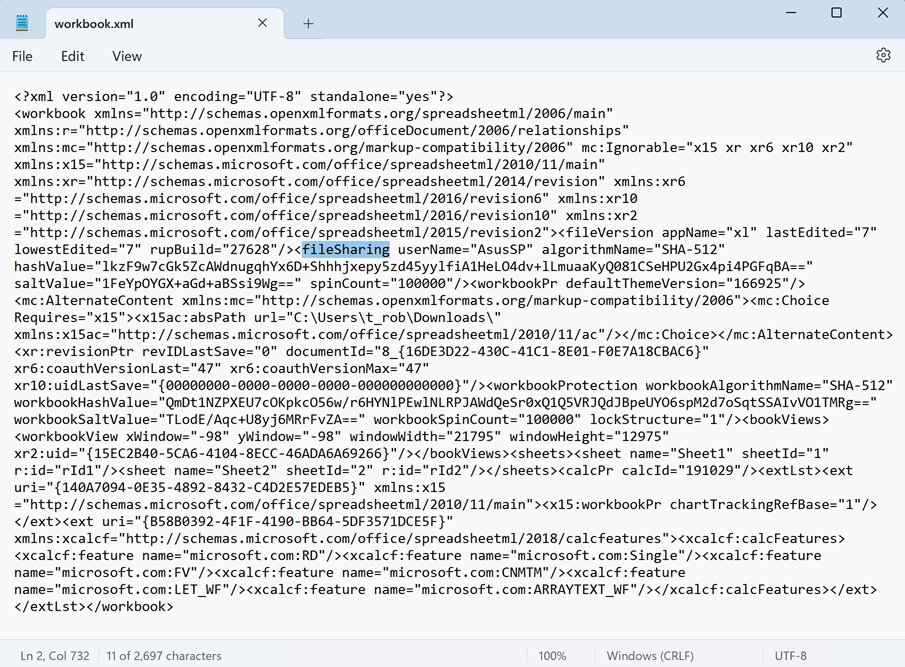Click the Notepad app icon in the title bar
Viewport: 905px width, 667px height.
click(22, 22)
